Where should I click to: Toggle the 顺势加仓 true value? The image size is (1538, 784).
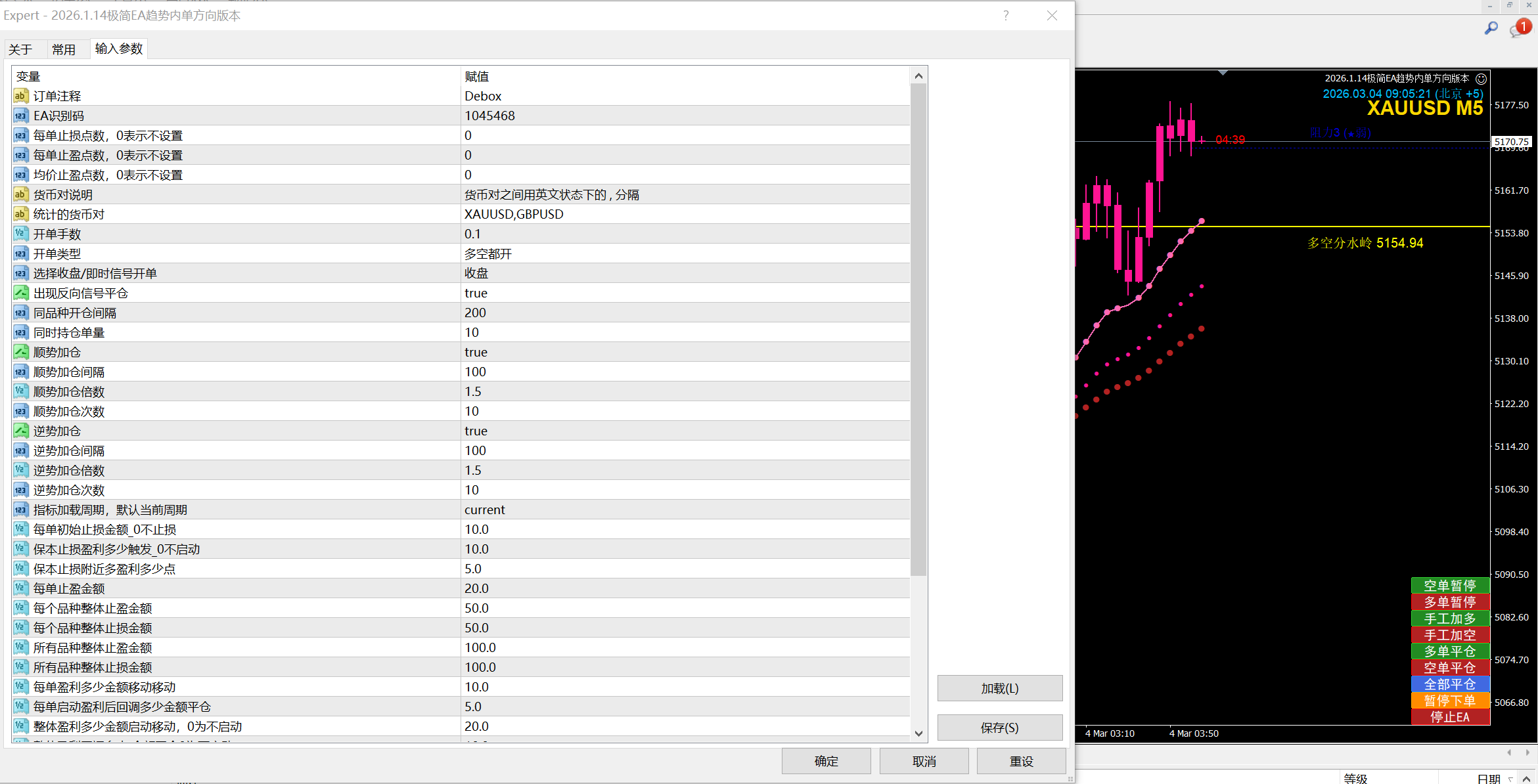click(476, 352)
